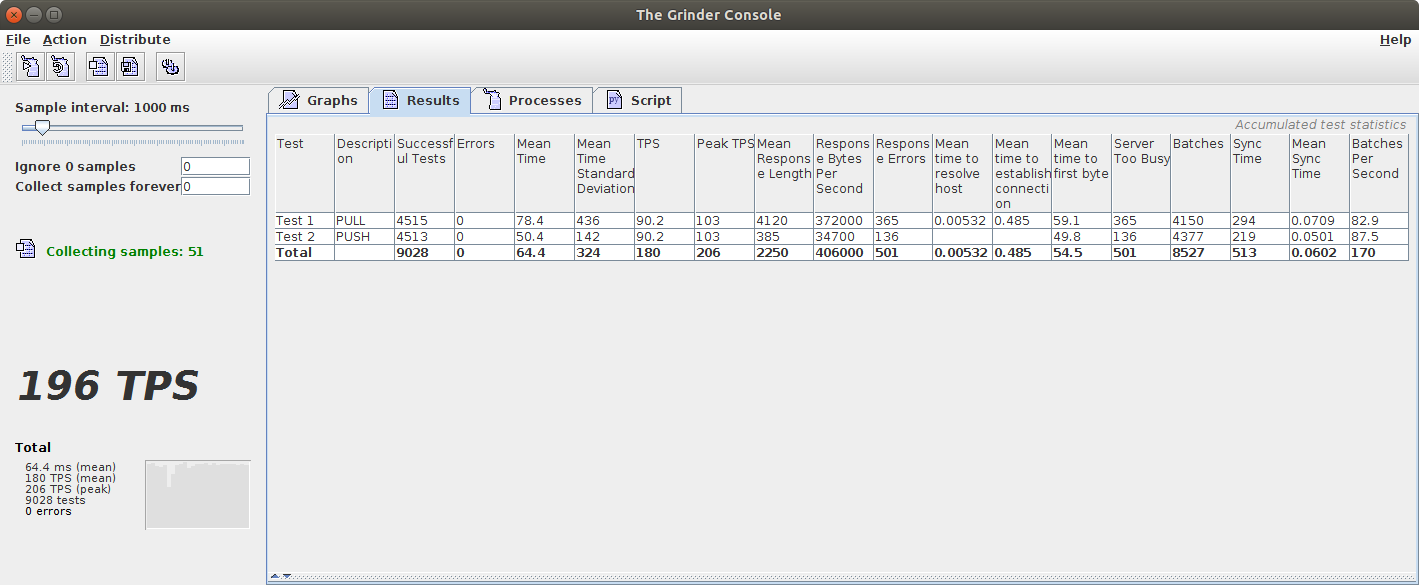1419x585 pixels.
Task: Click Batches Per Second column header
Action: click(1379, 173)
